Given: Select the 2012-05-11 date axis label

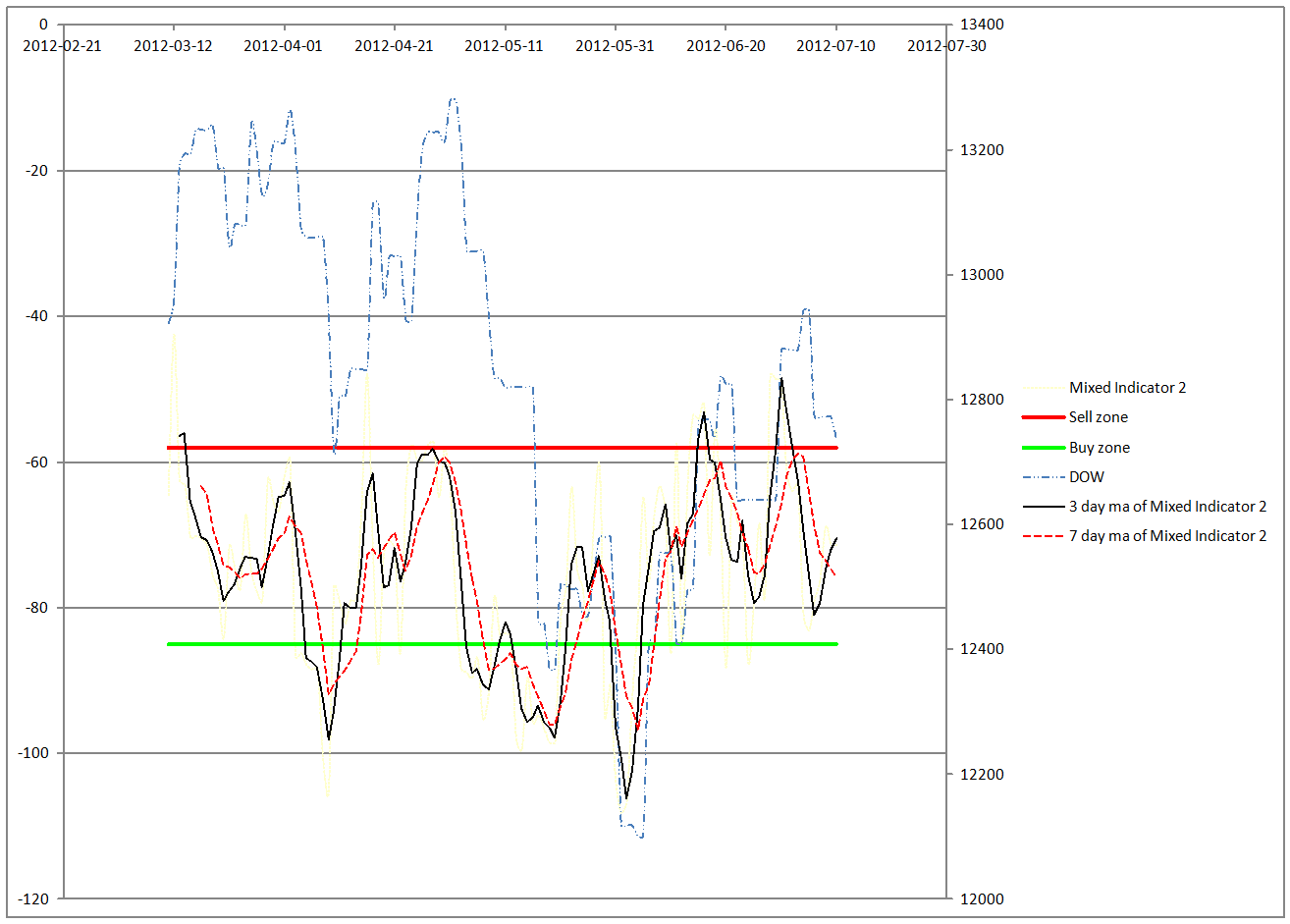Looking at the screenshot, I should point(504,45).
